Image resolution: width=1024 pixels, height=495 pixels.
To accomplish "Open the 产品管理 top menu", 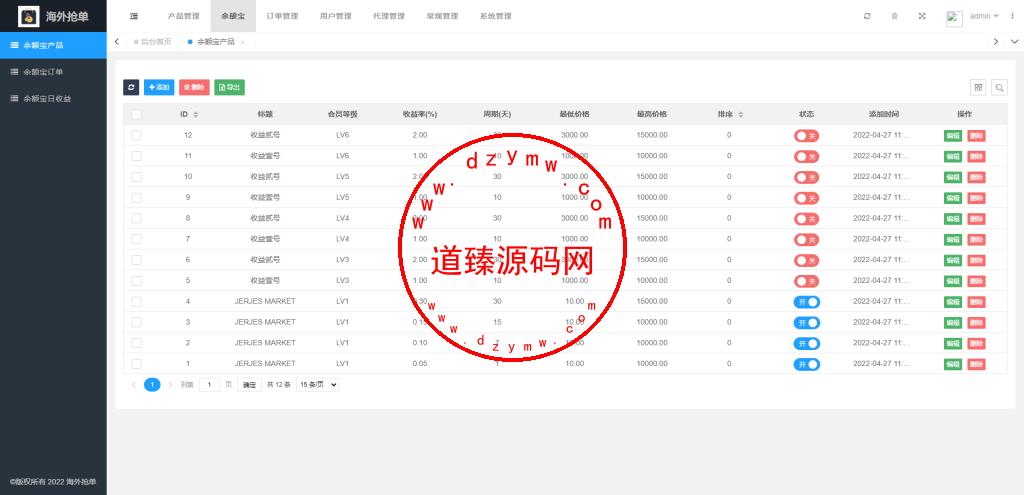I will 183,16.
